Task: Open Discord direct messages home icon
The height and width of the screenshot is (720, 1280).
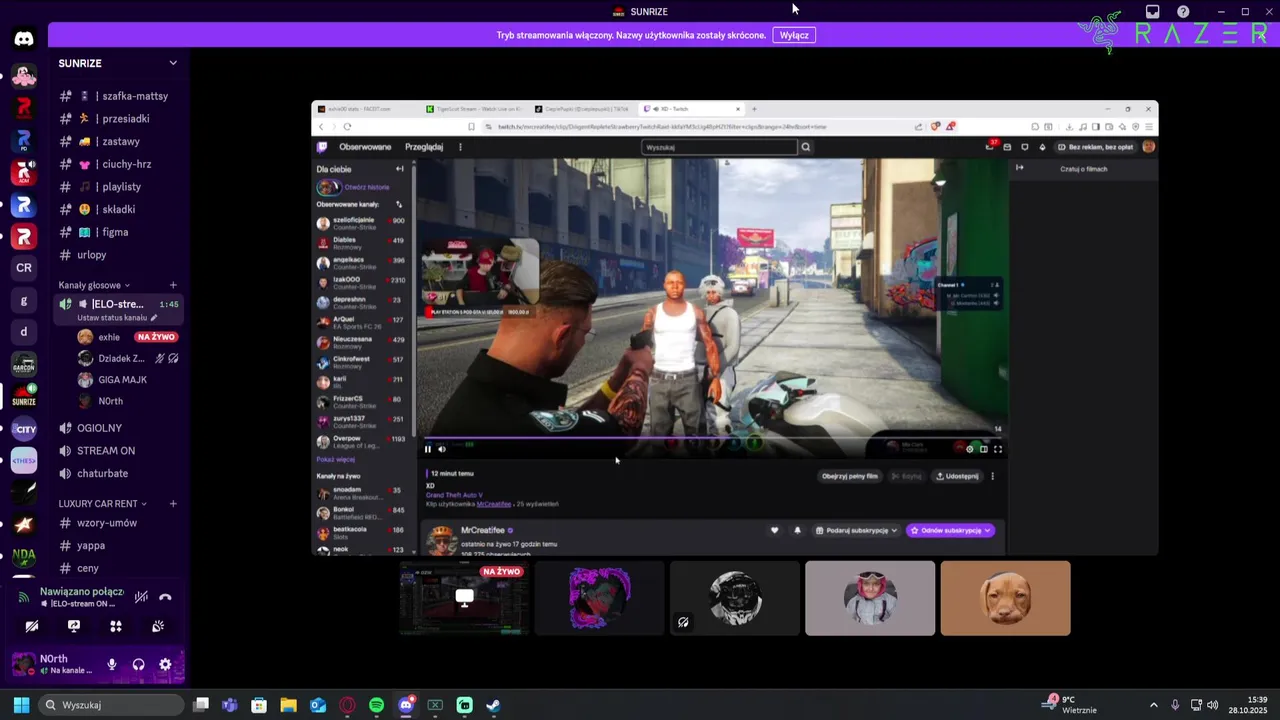Action: (x=24, y=39)
